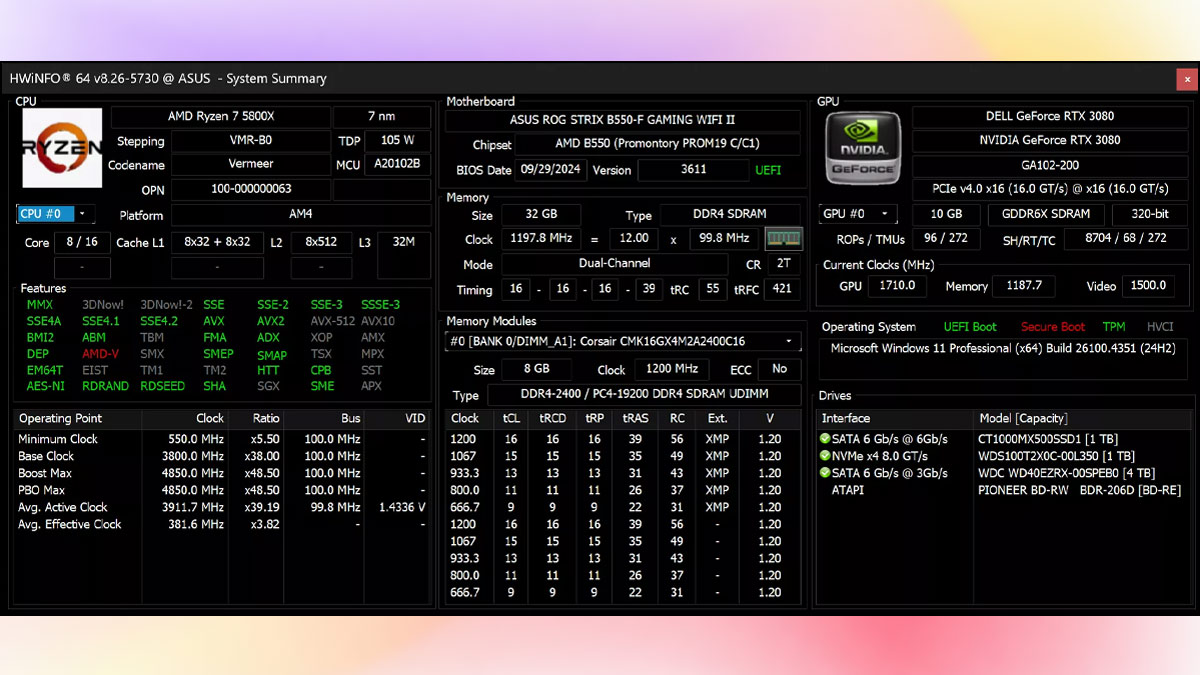Click the BIOS Date value 09/29/2024
1200x675 pixels.
pos(551,170)
